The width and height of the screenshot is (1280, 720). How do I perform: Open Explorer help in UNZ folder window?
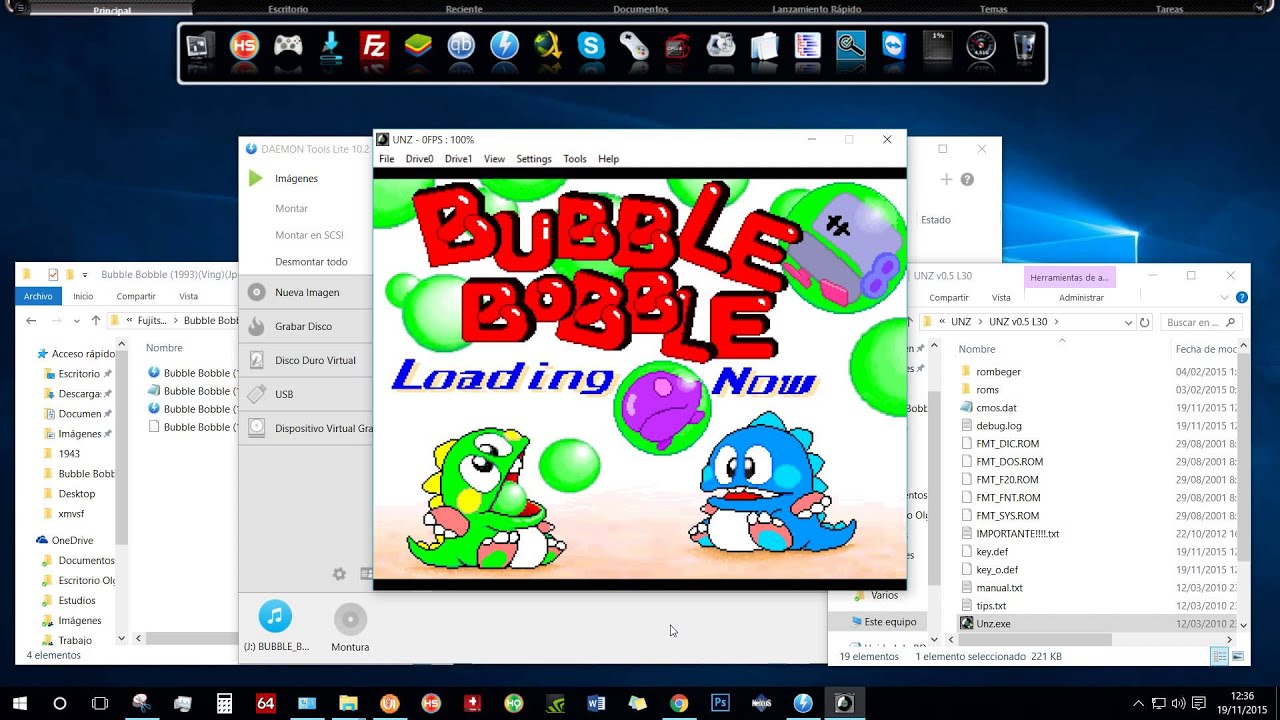pos(1242,297)
